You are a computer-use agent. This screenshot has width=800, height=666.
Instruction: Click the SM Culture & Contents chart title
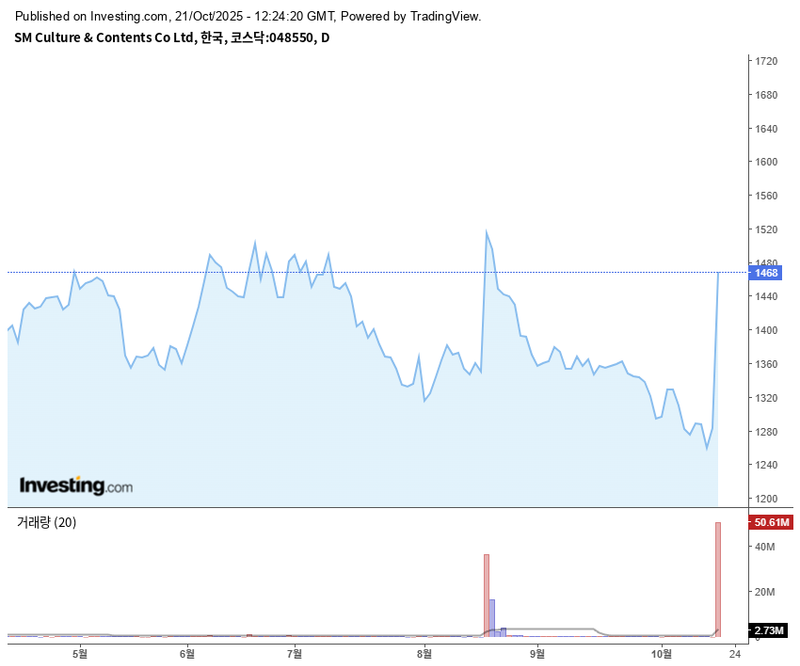[x=171, y=38]
